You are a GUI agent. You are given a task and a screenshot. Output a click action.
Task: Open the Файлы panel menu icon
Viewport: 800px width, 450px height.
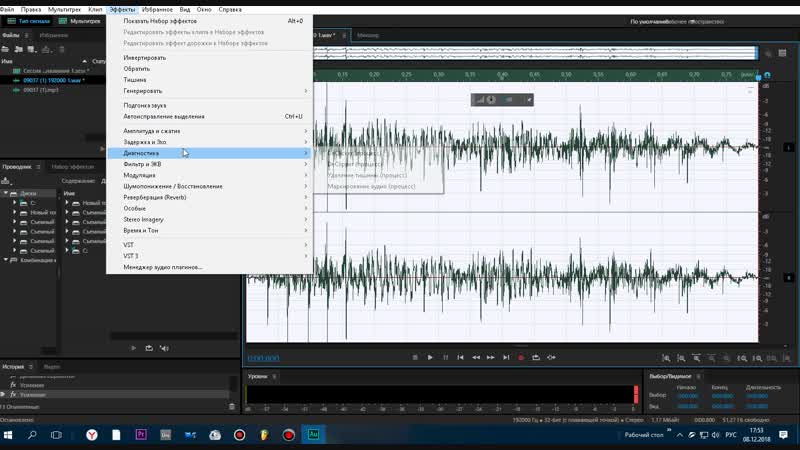point(27,35)
